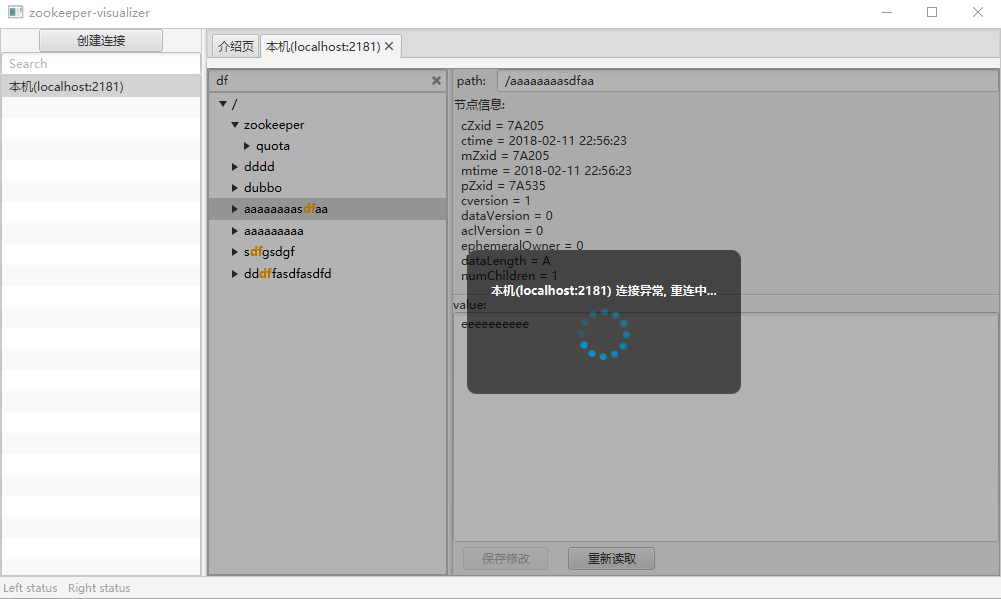Click the path field /aaaaaaaasdfaa

coord(747,80)
